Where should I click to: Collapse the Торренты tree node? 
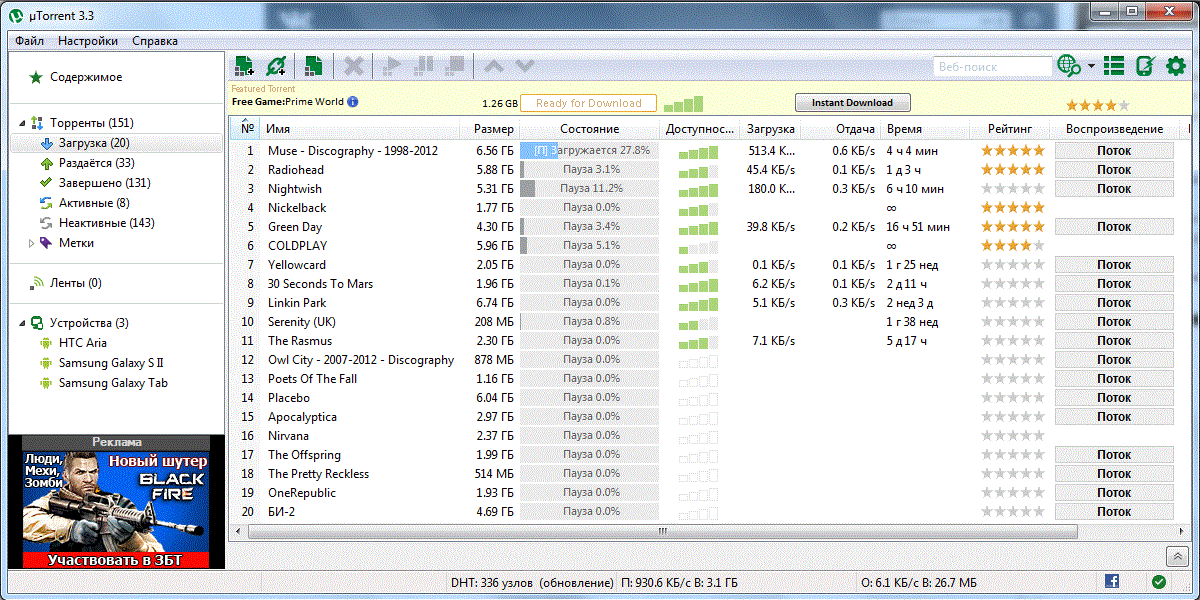[22, 123]
